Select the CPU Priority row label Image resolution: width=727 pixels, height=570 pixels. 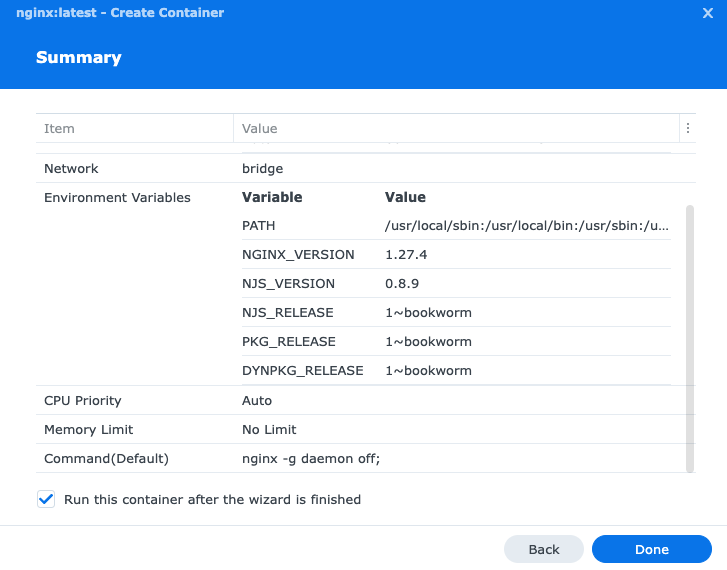coord(83,400)
